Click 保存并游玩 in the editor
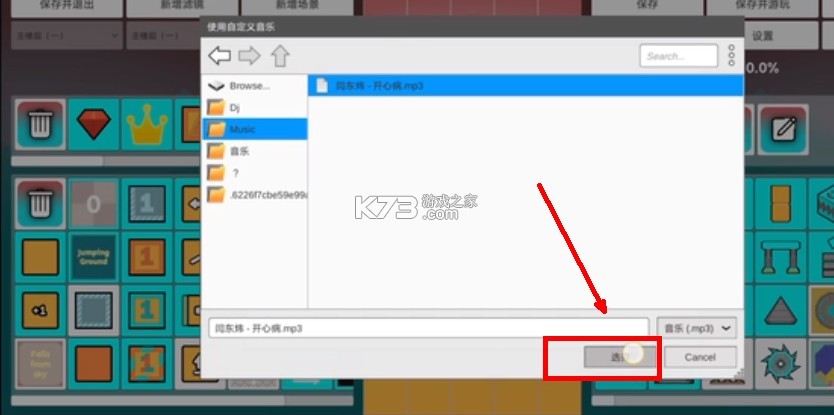Screen dimensions: 834x415 click(x=762, y=7)
